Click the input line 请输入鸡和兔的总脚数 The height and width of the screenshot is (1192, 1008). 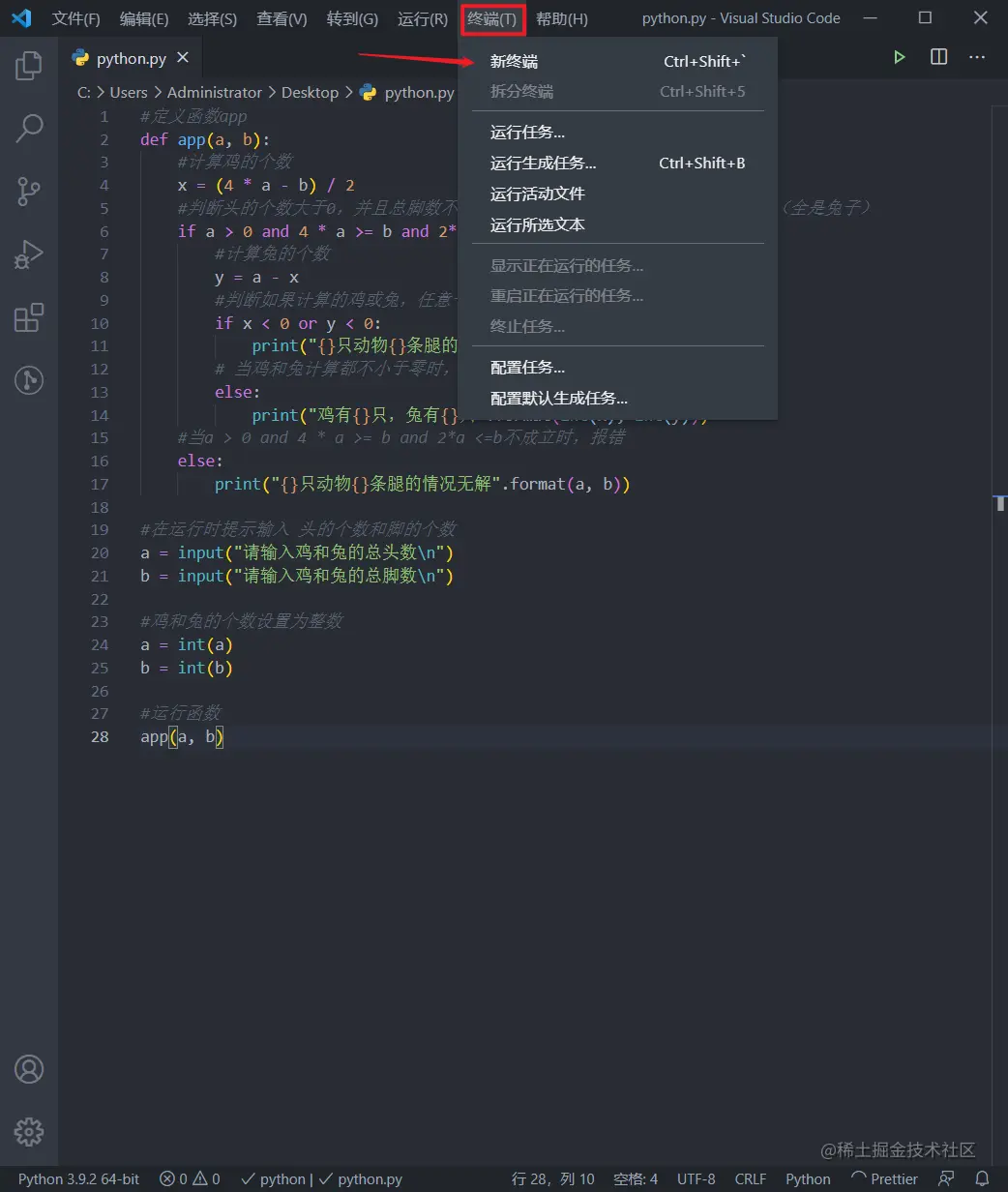click(x=297, y=576)
